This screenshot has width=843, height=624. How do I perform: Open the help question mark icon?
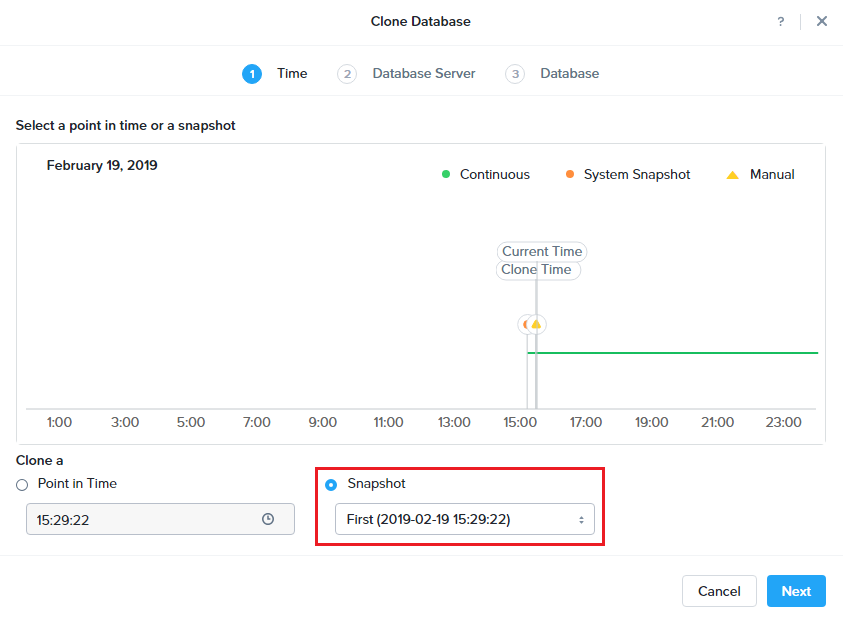coord(781,21)
